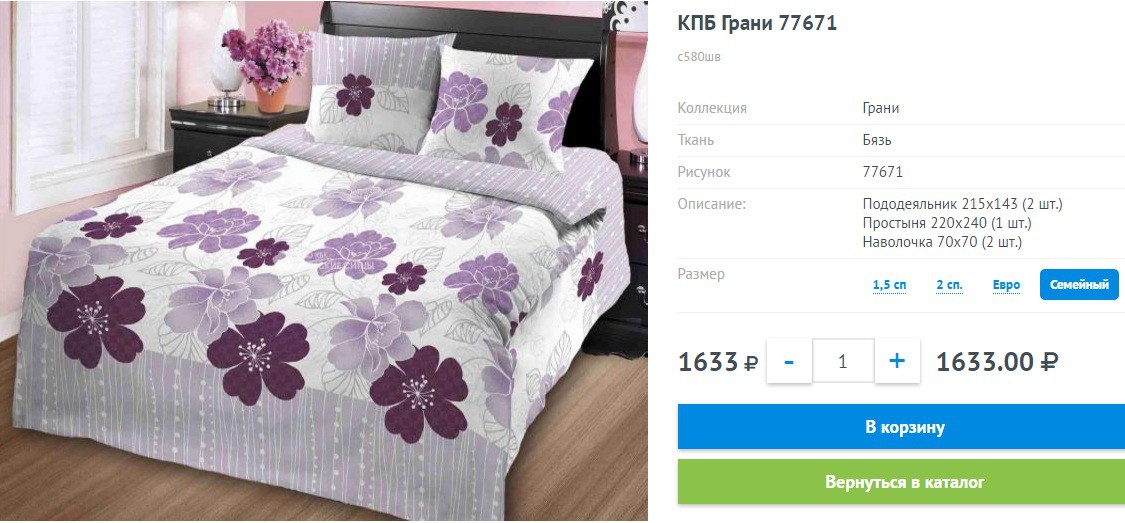Click the Бязь fabric value
The height and width of the screenshot is (523, 1125).
[877, 140]
